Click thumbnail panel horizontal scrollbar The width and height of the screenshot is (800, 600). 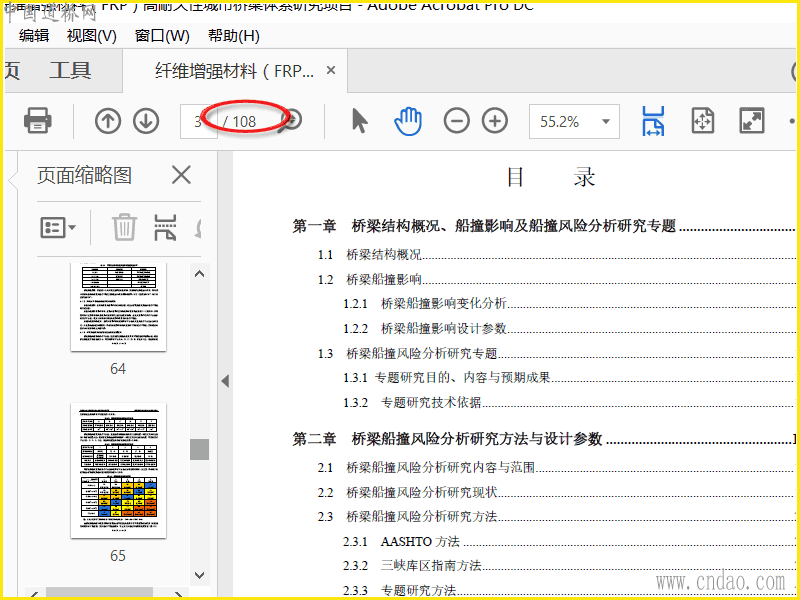tap(99, 593)
